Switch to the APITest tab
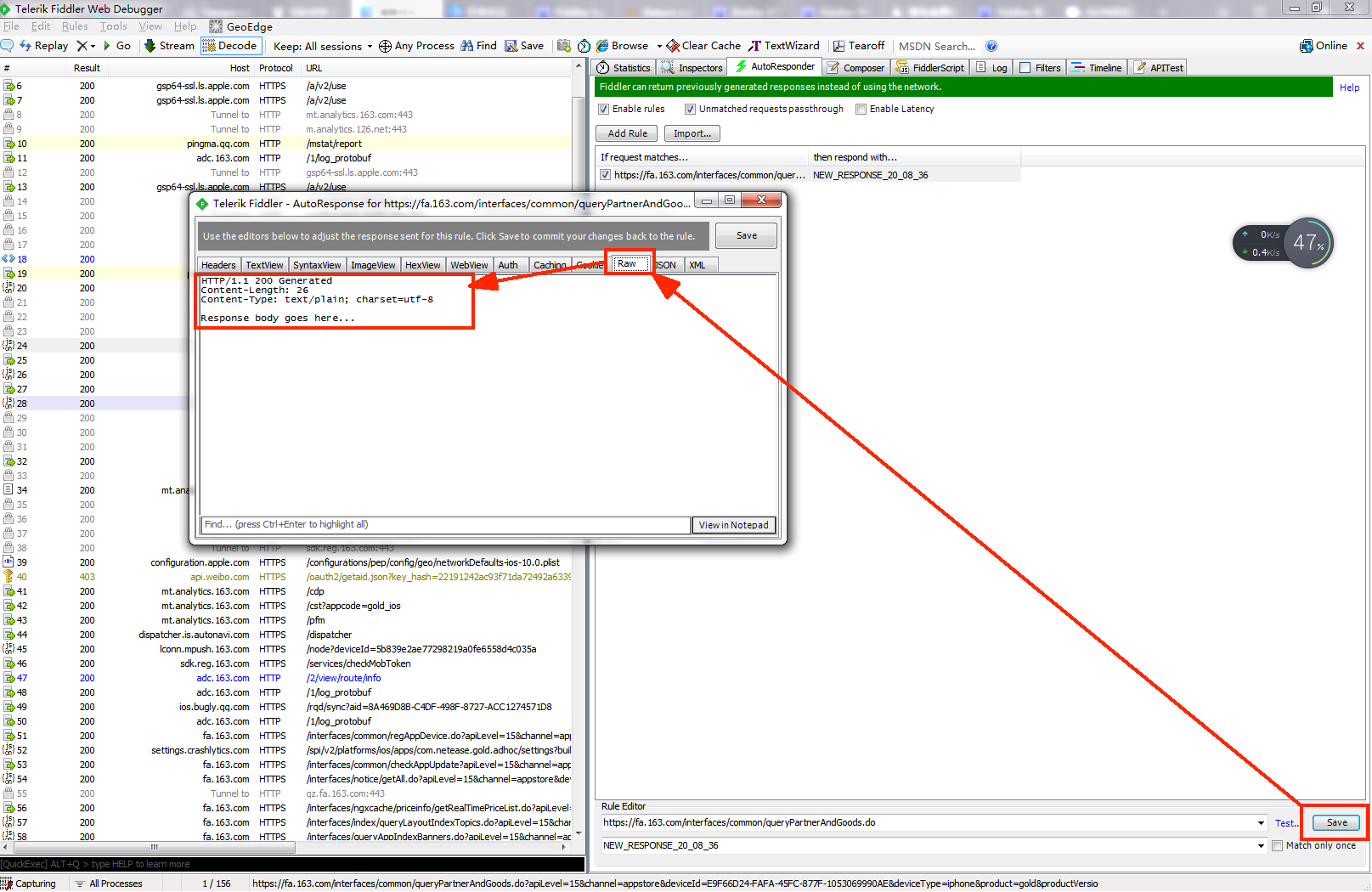 (1158, 68)
